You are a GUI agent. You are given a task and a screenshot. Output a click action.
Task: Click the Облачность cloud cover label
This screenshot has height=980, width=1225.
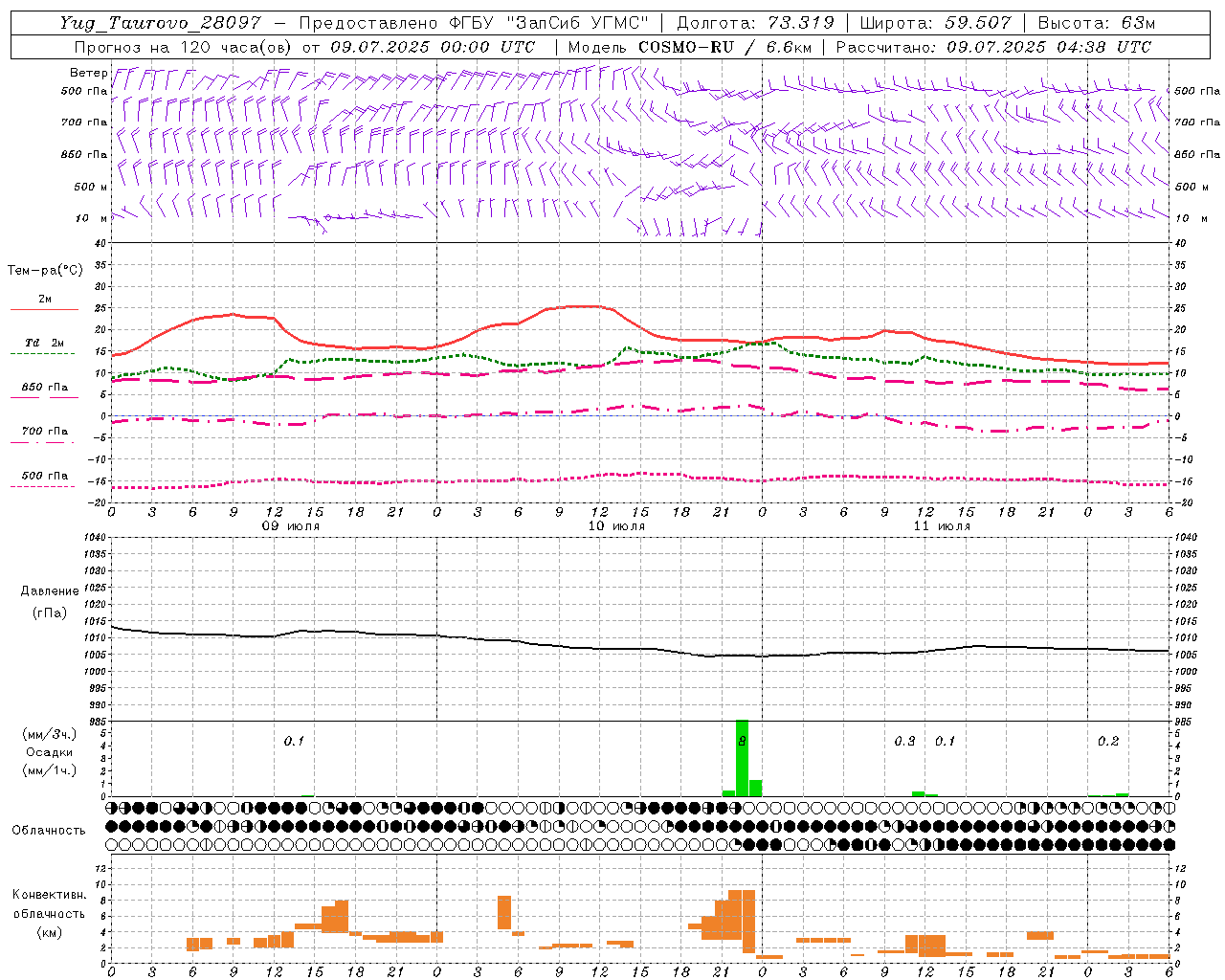(x=49, y=830)
